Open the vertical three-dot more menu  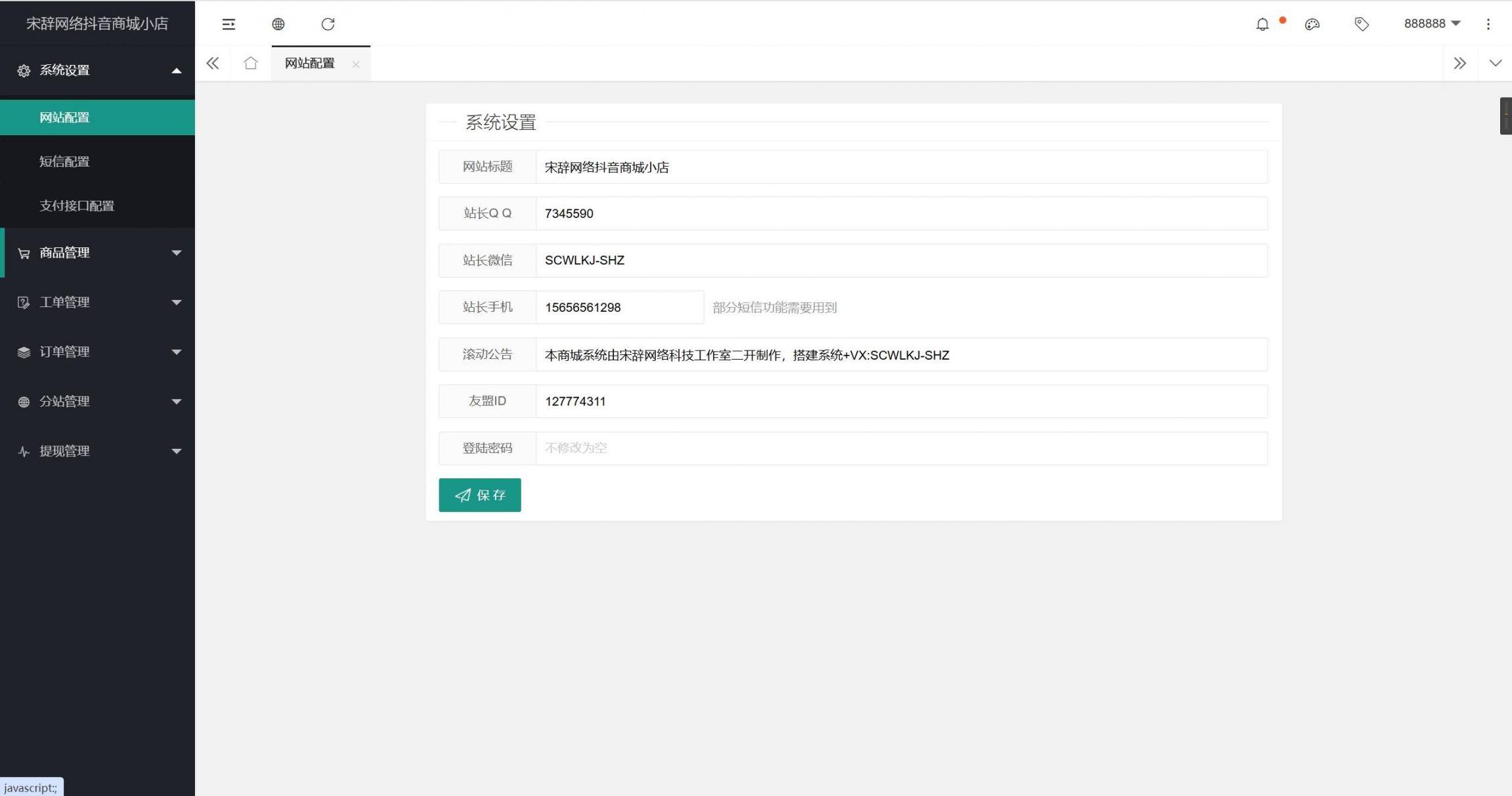tap(1488, 24)
